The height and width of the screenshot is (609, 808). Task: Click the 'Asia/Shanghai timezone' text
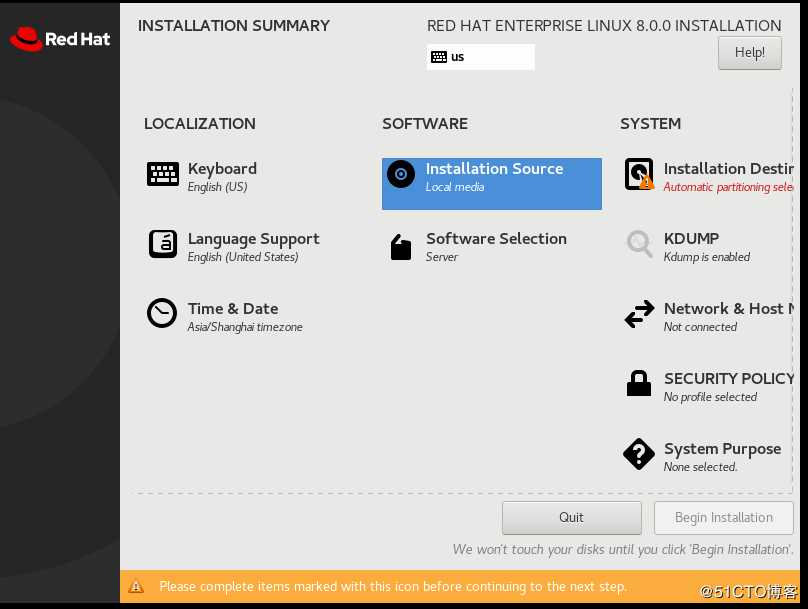pos(245,327)
